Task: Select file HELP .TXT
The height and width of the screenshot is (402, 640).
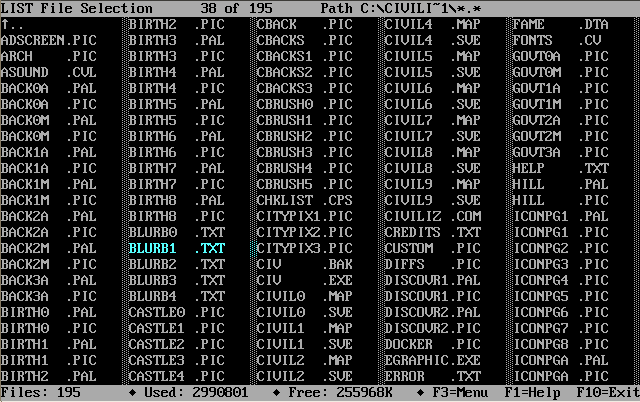Action: tap(560, 168)
